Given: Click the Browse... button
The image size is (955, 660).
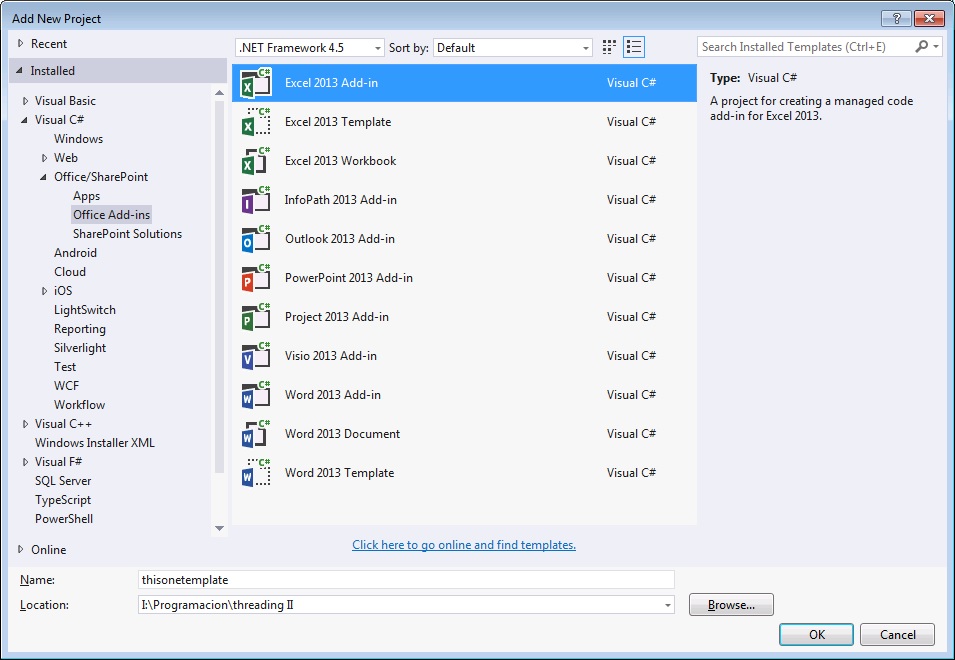Looking at the screenshot, I should (x=731, y=605).
